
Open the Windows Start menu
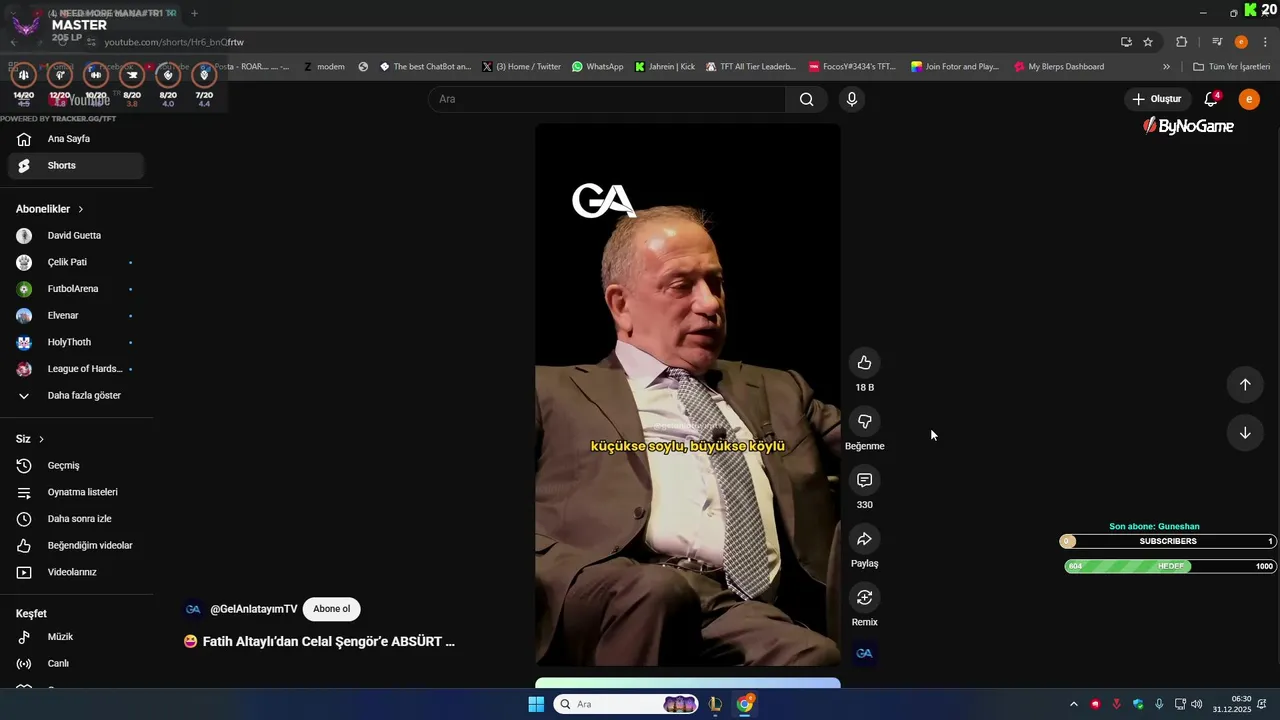[536, 704]
